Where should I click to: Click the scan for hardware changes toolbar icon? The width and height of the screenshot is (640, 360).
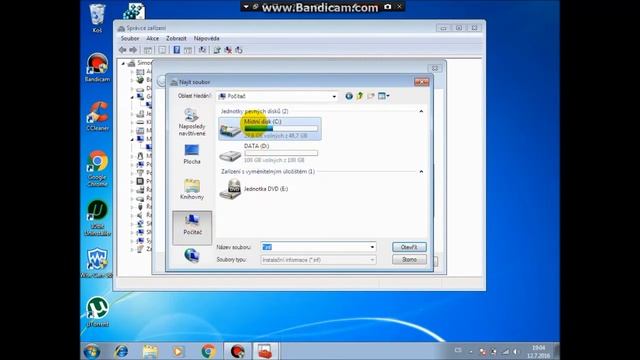[x=202, y=50]
